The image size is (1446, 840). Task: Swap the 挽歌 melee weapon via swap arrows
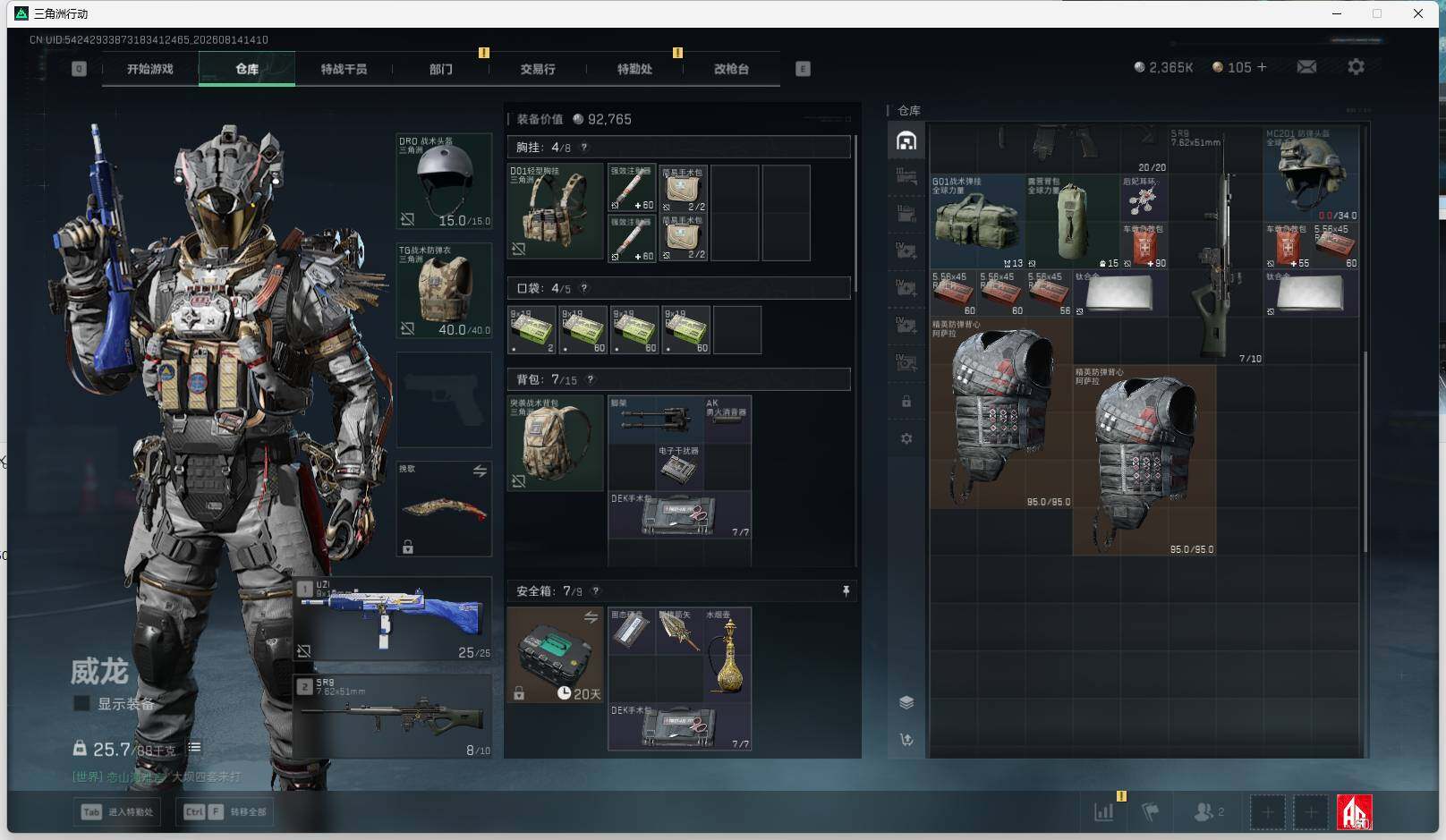tap(480, 471)
